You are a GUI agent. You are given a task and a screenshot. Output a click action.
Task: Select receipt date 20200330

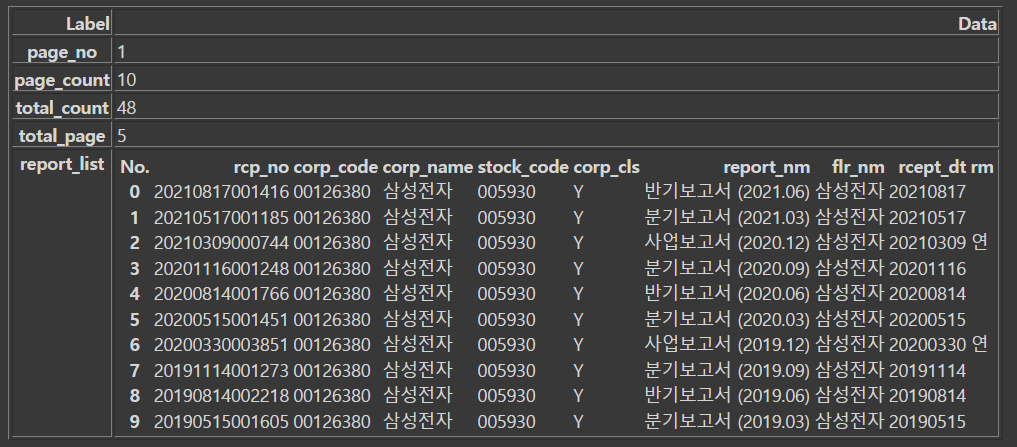point(927,345)
